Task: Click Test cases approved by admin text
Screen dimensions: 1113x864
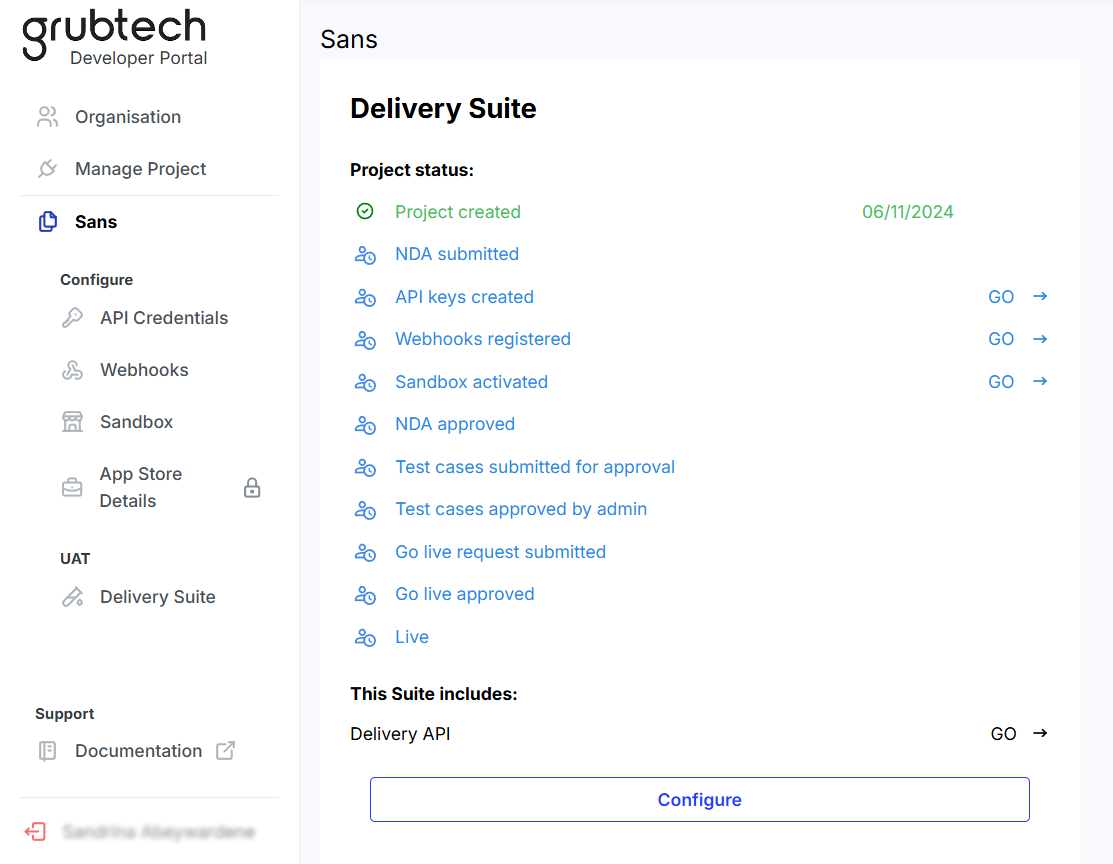Action: [x=521, y=509]
